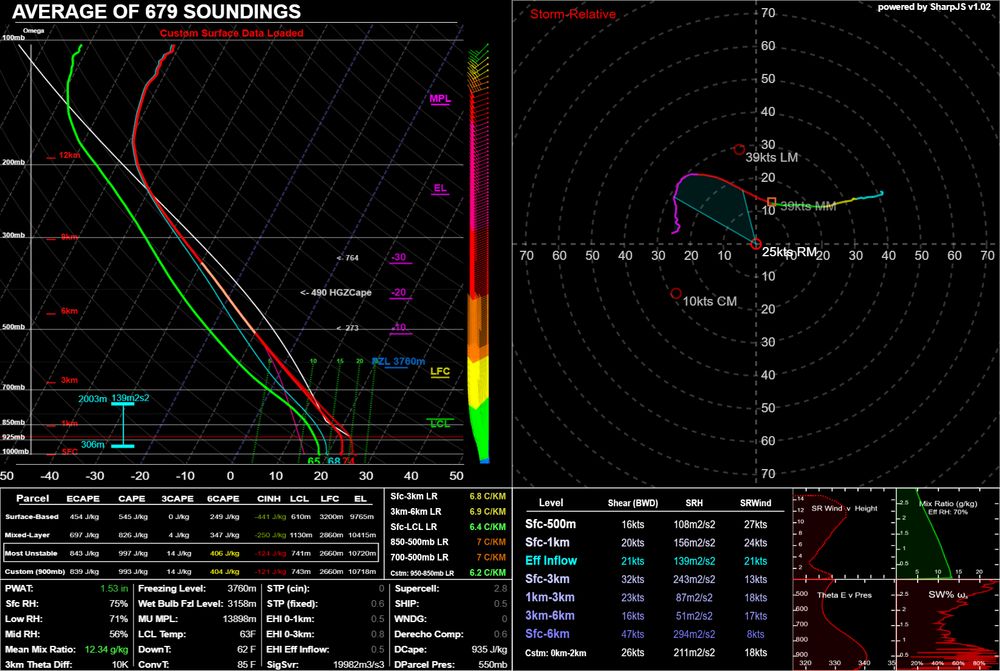Click the Shear (BWD) column header
This screenshot has width=1000, height=671.
click(x=633, y=503)
